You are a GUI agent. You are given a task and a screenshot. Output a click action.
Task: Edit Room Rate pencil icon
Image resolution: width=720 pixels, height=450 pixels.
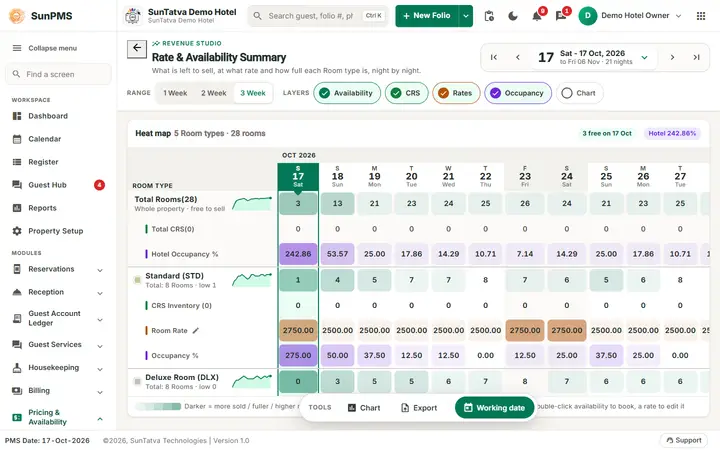tap(196, 331)
